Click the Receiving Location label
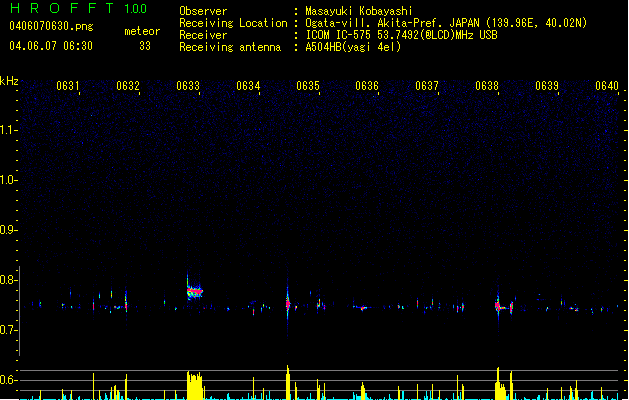This screenshot has height=400, width=629. coord(233,23)
